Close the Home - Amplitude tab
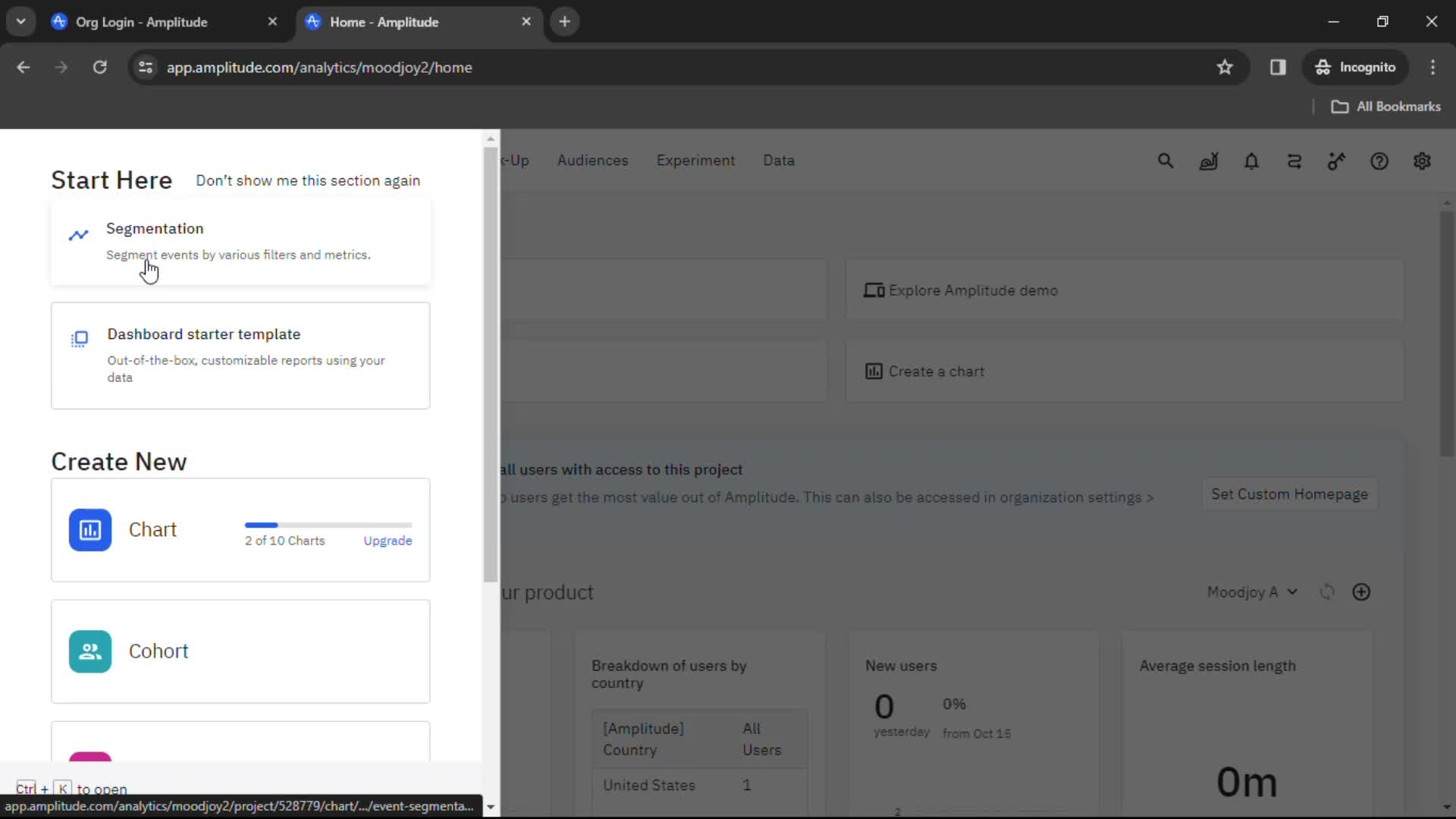Screen dimensions: 1456x819 click(526, 22)
